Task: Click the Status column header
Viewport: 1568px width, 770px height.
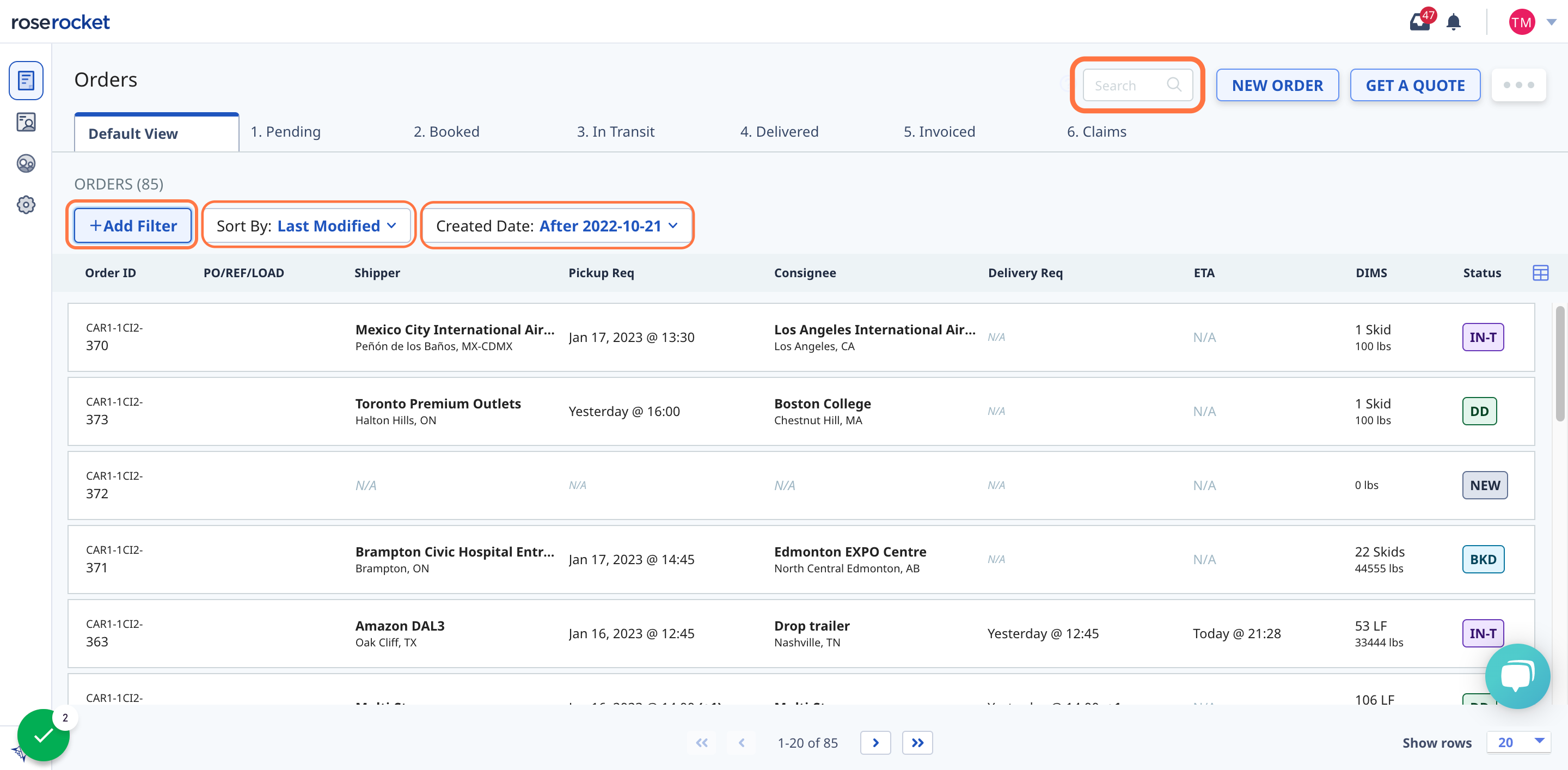Action: [x=1481, y=273]
